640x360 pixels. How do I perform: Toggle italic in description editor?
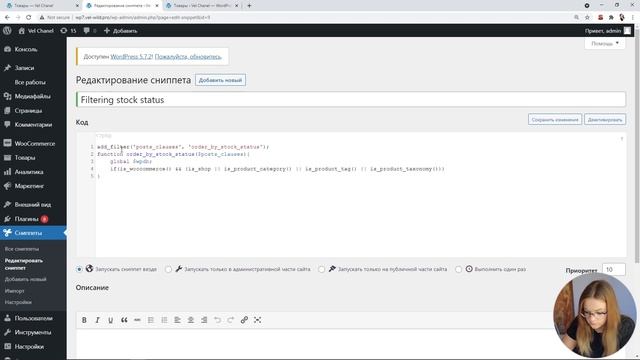(x=97, y=320)
